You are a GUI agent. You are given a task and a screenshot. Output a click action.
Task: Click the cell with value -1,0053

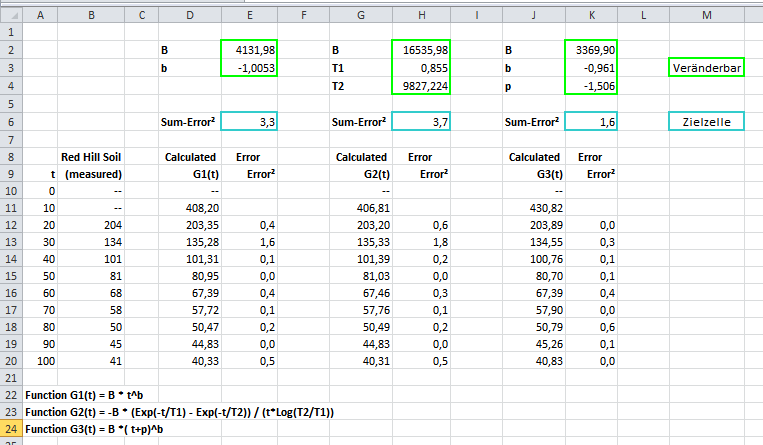(x=247, y=68)
